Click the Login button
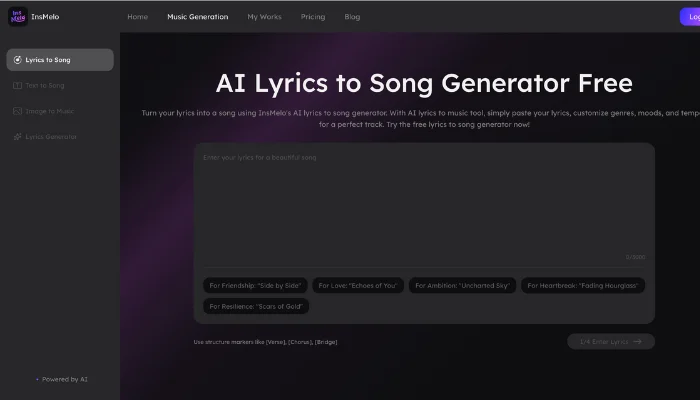This screenshot has height=400, width=700. (x=690, y=17)
